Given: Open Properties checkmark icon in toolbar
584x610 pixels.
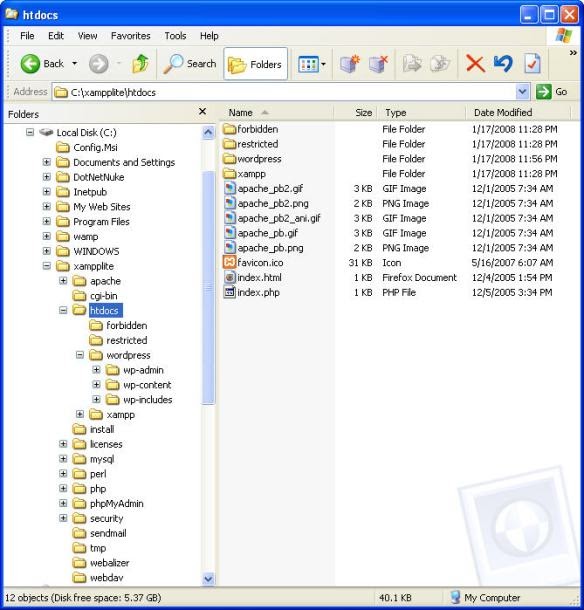Looking at the screenshot, I should pos(532,64).
